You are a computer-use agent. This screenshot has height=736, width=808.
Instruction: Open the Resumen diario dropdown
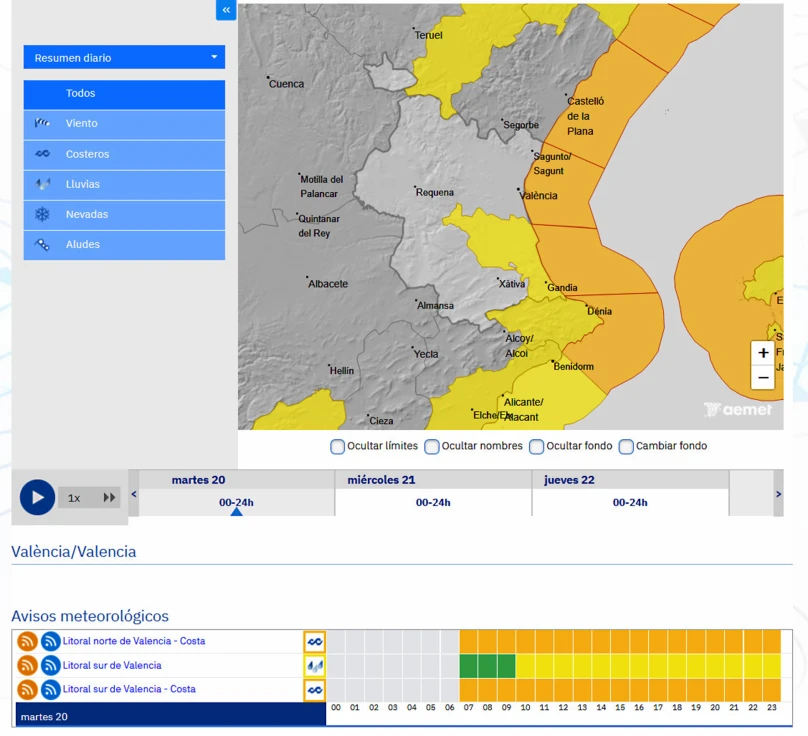(x=124, y=58)
